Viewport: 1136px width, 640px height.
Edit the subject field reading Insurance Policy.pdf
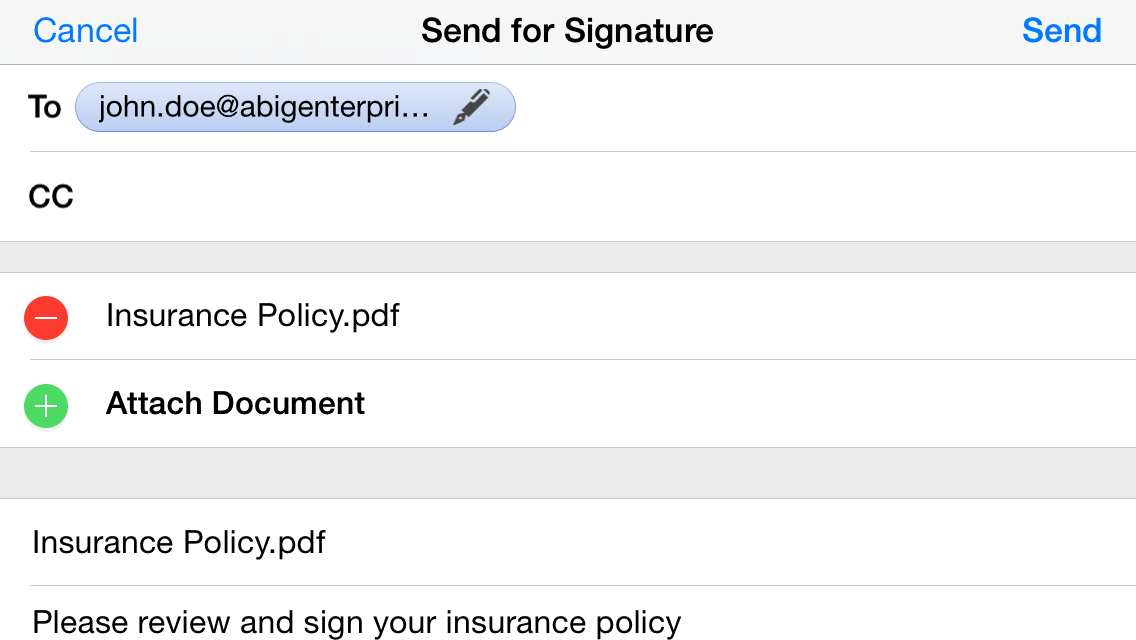click(179, 543)
